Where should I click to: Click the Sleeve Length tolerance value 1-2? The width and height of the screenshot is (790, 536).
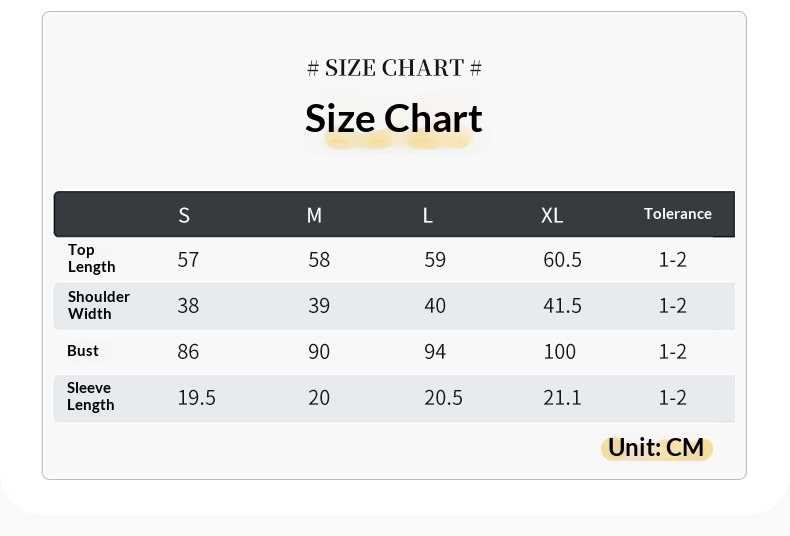pyautogui.click(x=672, y=398)
